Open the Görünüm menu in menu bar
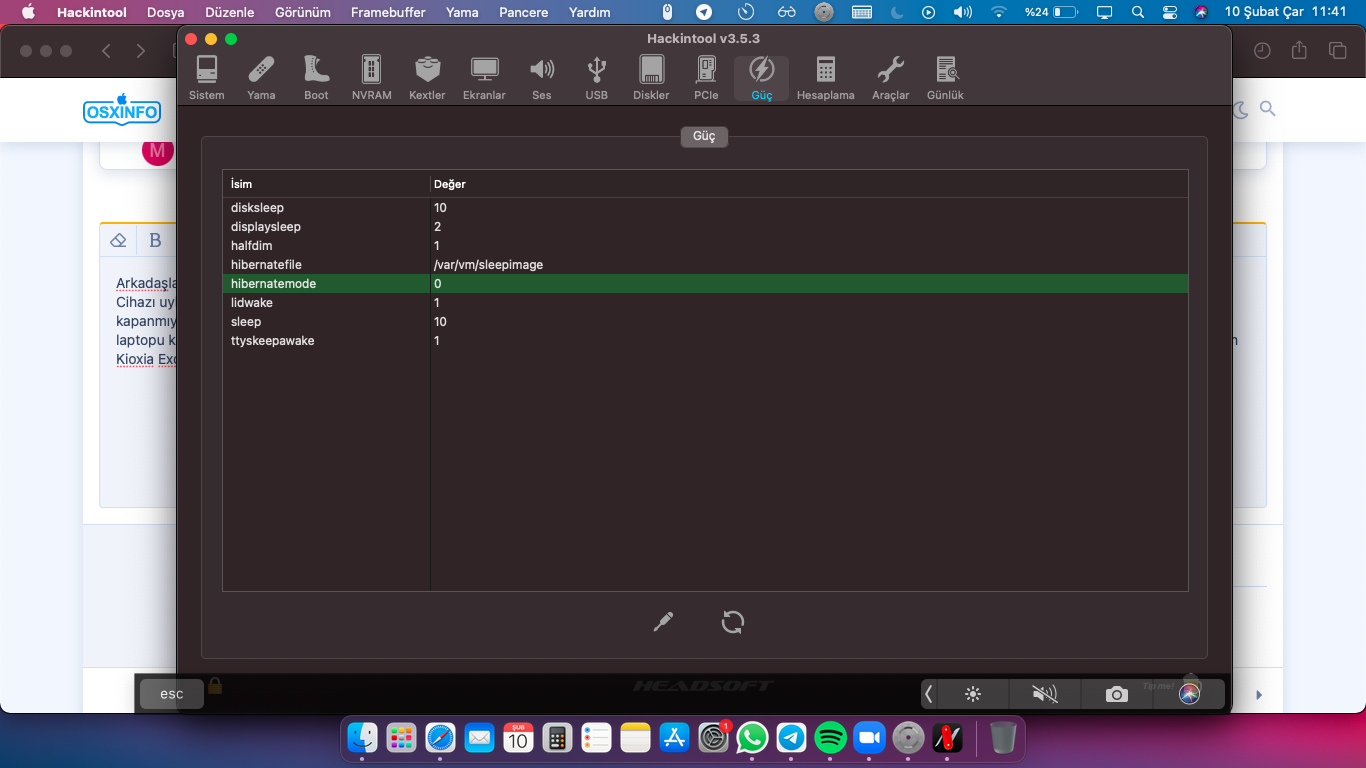Viewport: 1366px width, 768px height. tap(302, 12)
